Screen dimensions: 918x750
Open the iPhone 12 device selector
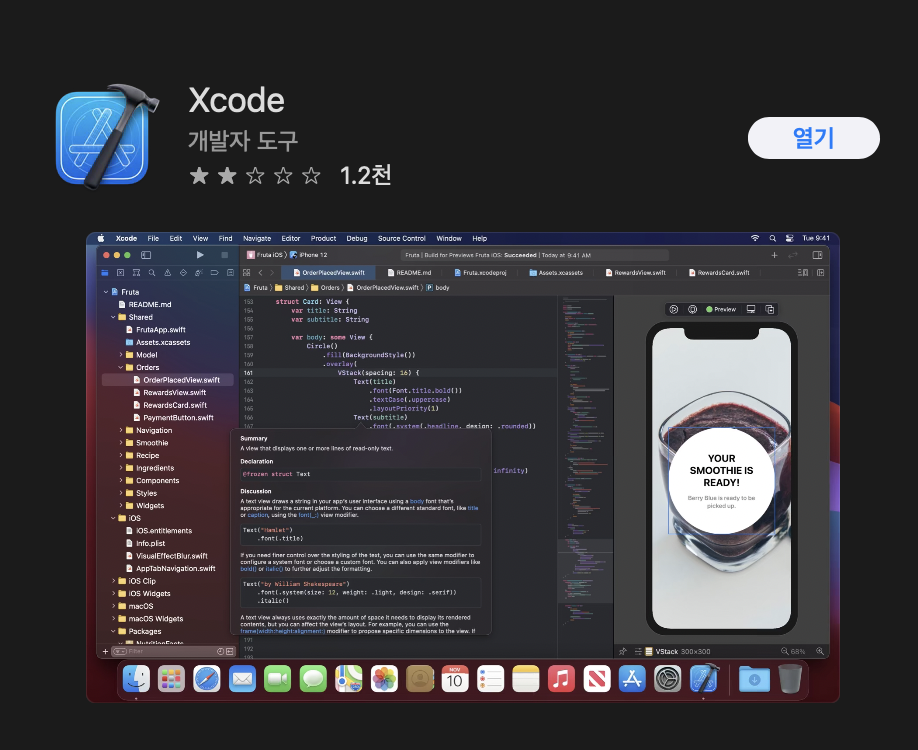(x=309, y=255)
